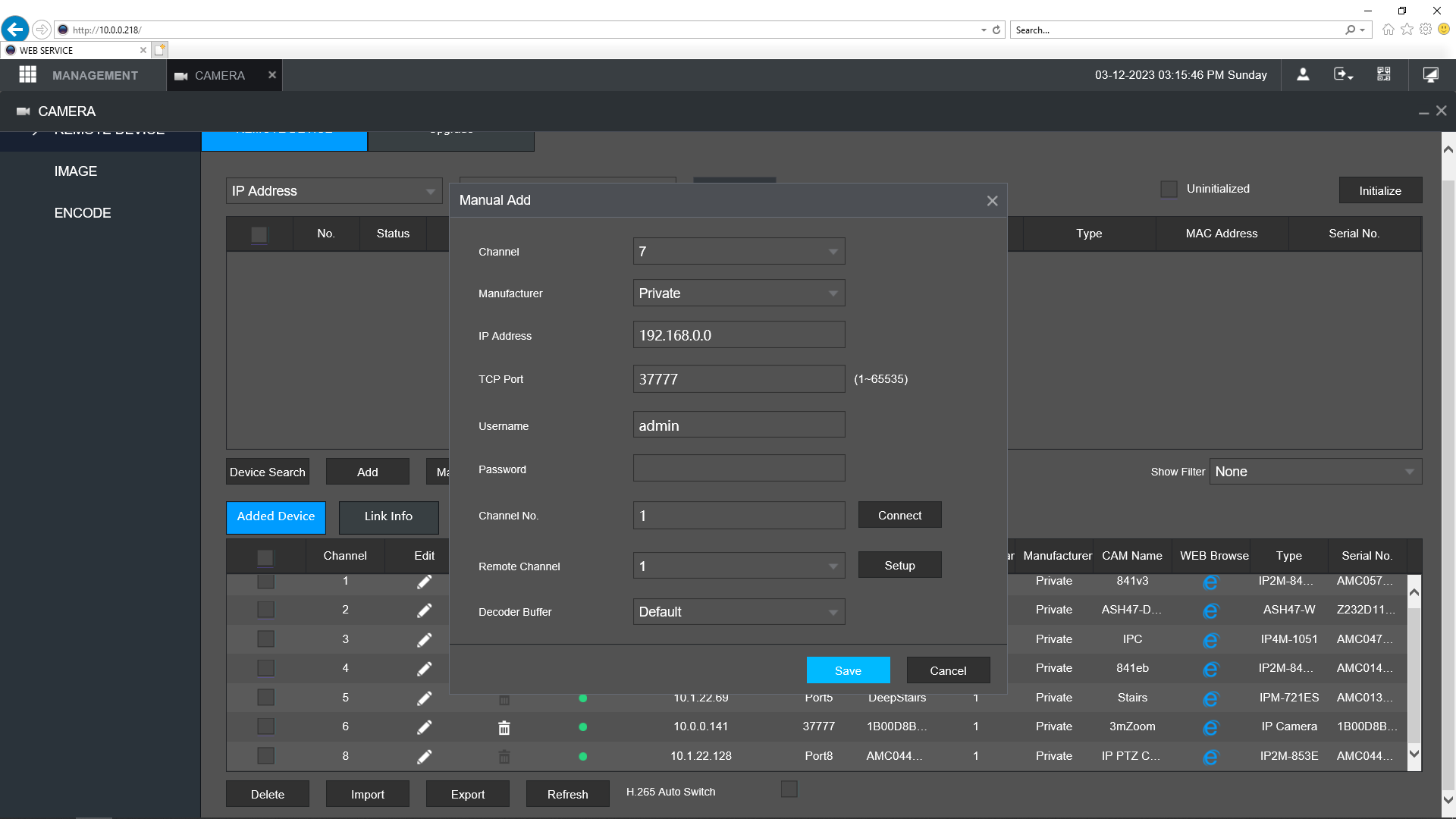Delete channel 6 using trash icon

click(x=504, y=728)
